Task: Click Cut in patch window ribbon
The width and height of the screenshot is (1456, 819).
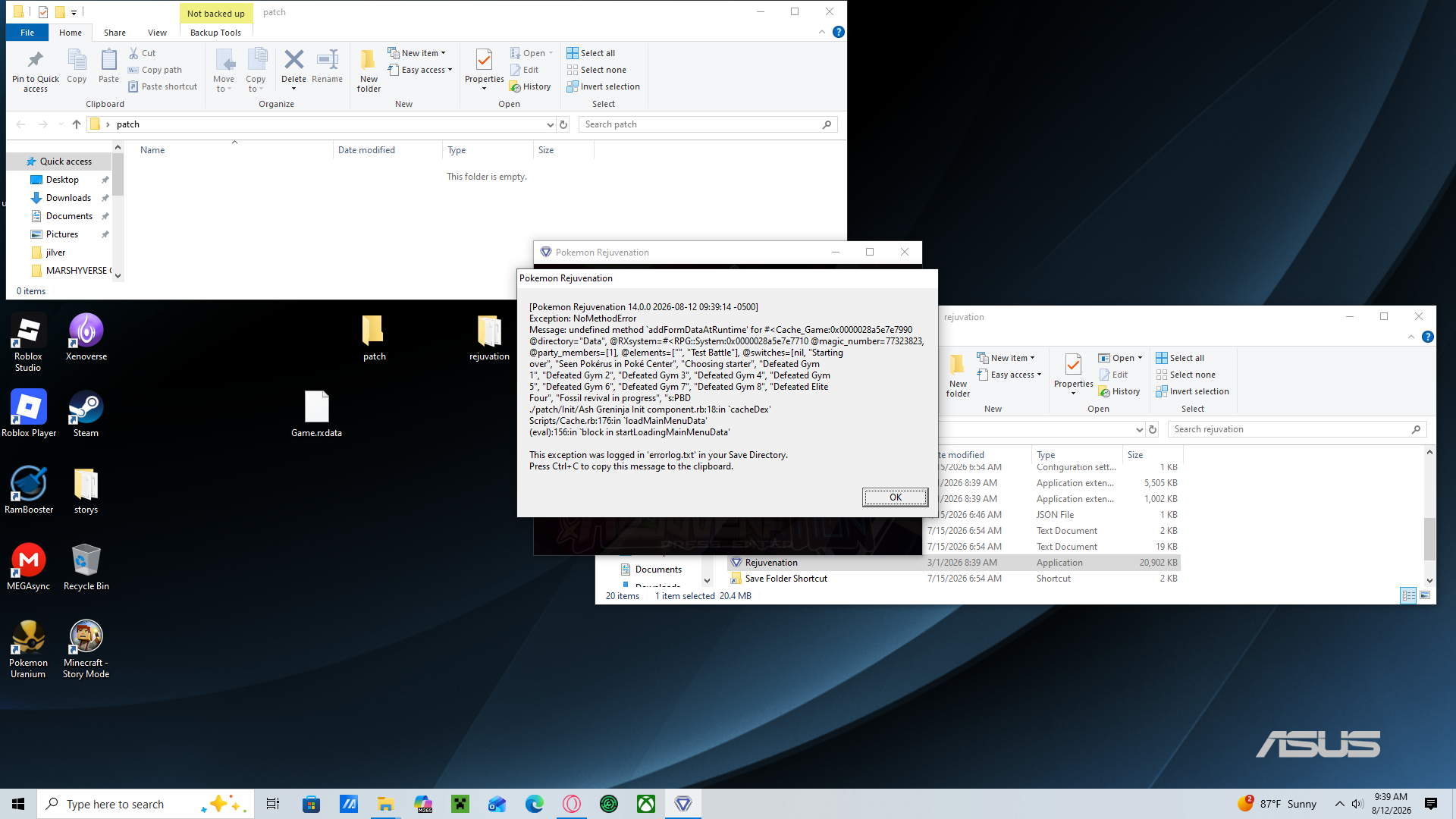Action: point(142,53)
